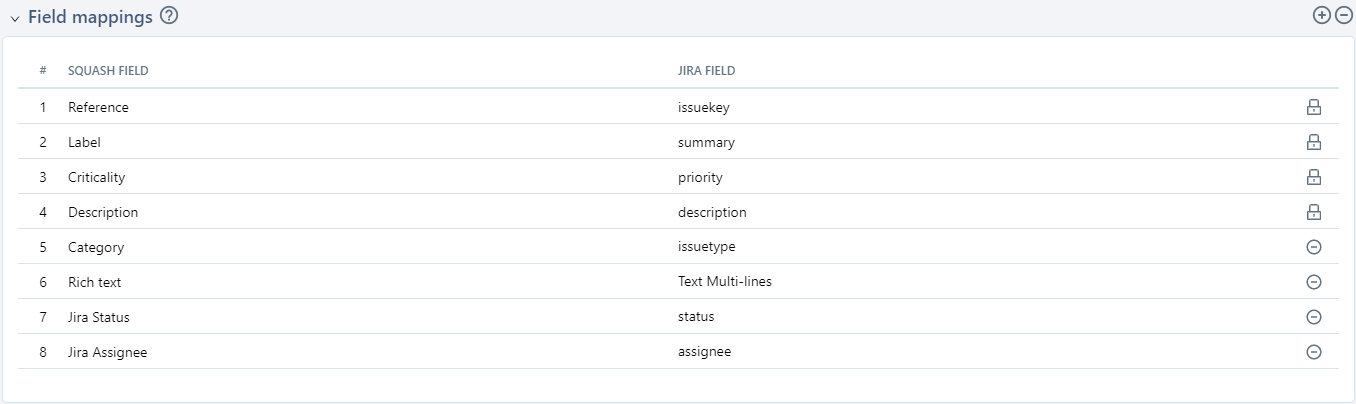
Task: Select the issuetype Jira field cell
Action: (x=706, y=247)
